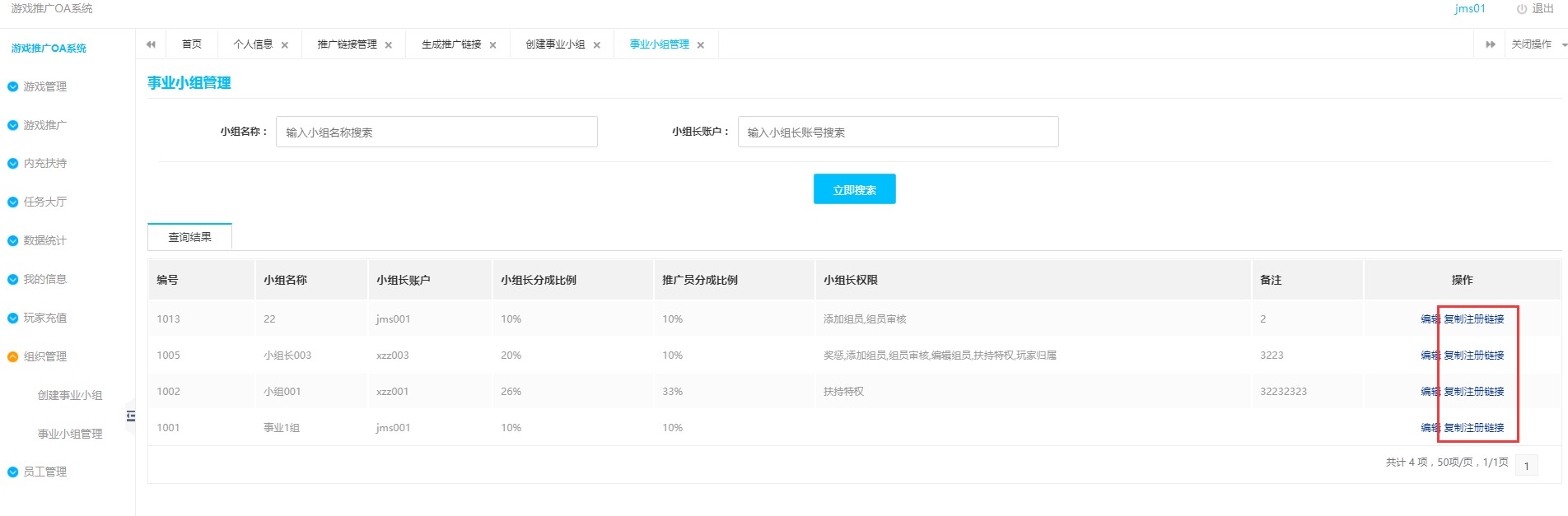The height and width of the screenshot is (516, 1568).
Task: Copy registration link for group 1013
Action: 1473,319
